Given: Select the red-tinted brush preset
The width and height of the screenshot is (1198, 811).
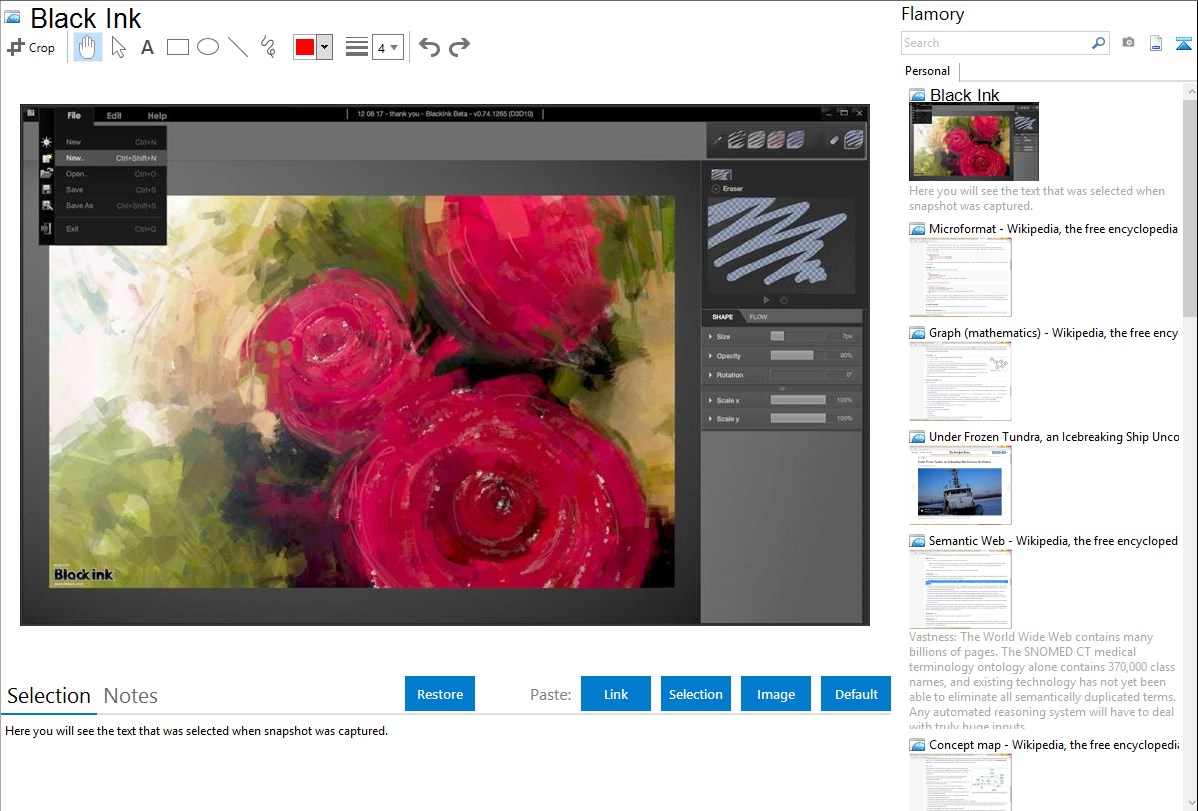Looking at the screenshot, I should pyautogui.click(x=776, y=139).
